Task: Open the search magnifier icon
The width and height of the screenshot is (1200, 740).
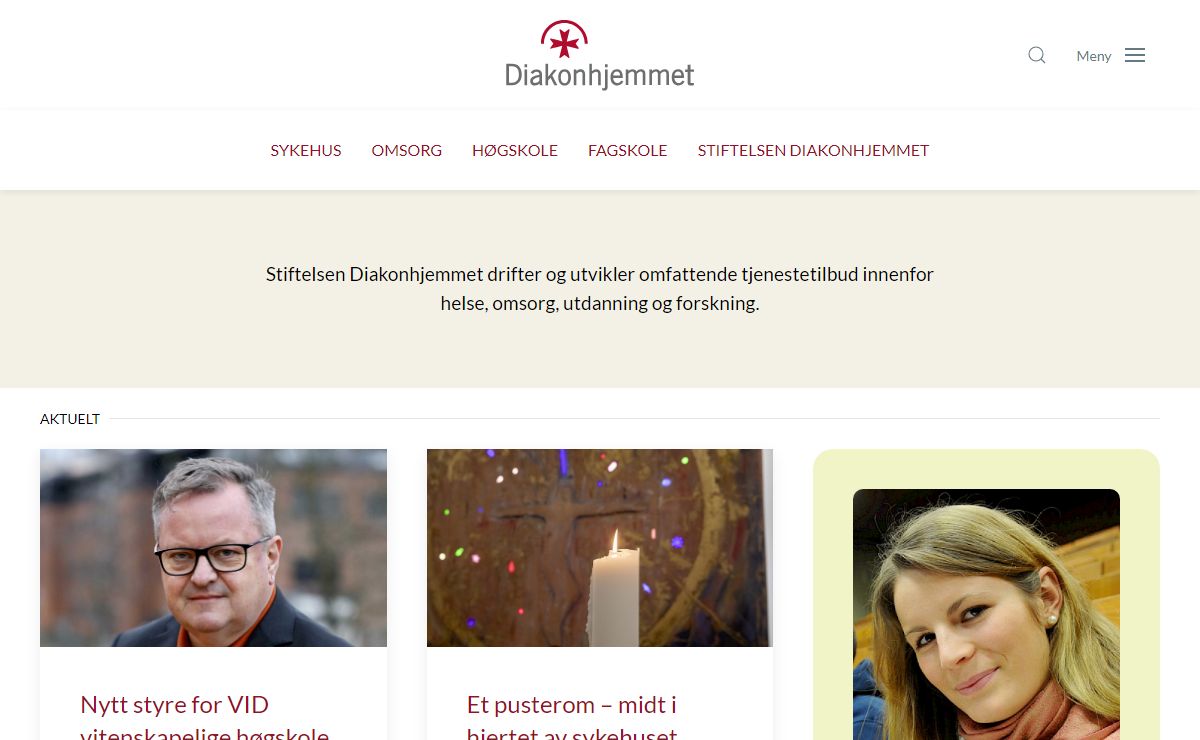Action: point(1037,55)
